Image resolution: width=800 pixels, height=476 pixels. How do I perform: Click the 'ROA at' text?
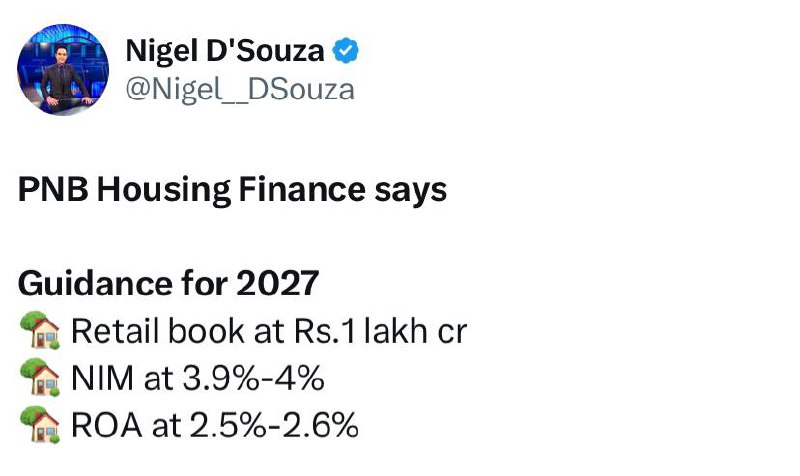pos(127,425)
